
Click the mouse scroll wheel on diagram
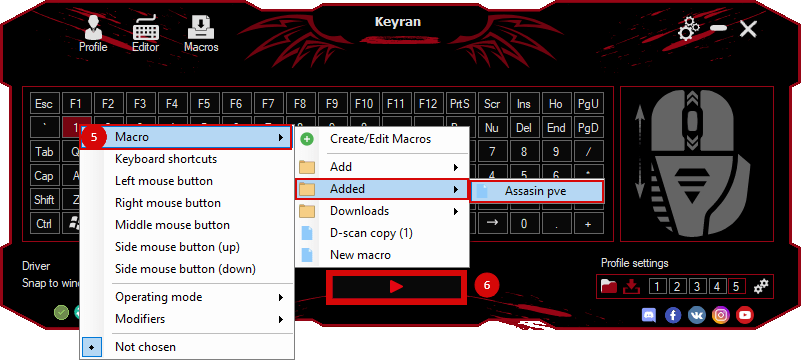pos(691,120)
